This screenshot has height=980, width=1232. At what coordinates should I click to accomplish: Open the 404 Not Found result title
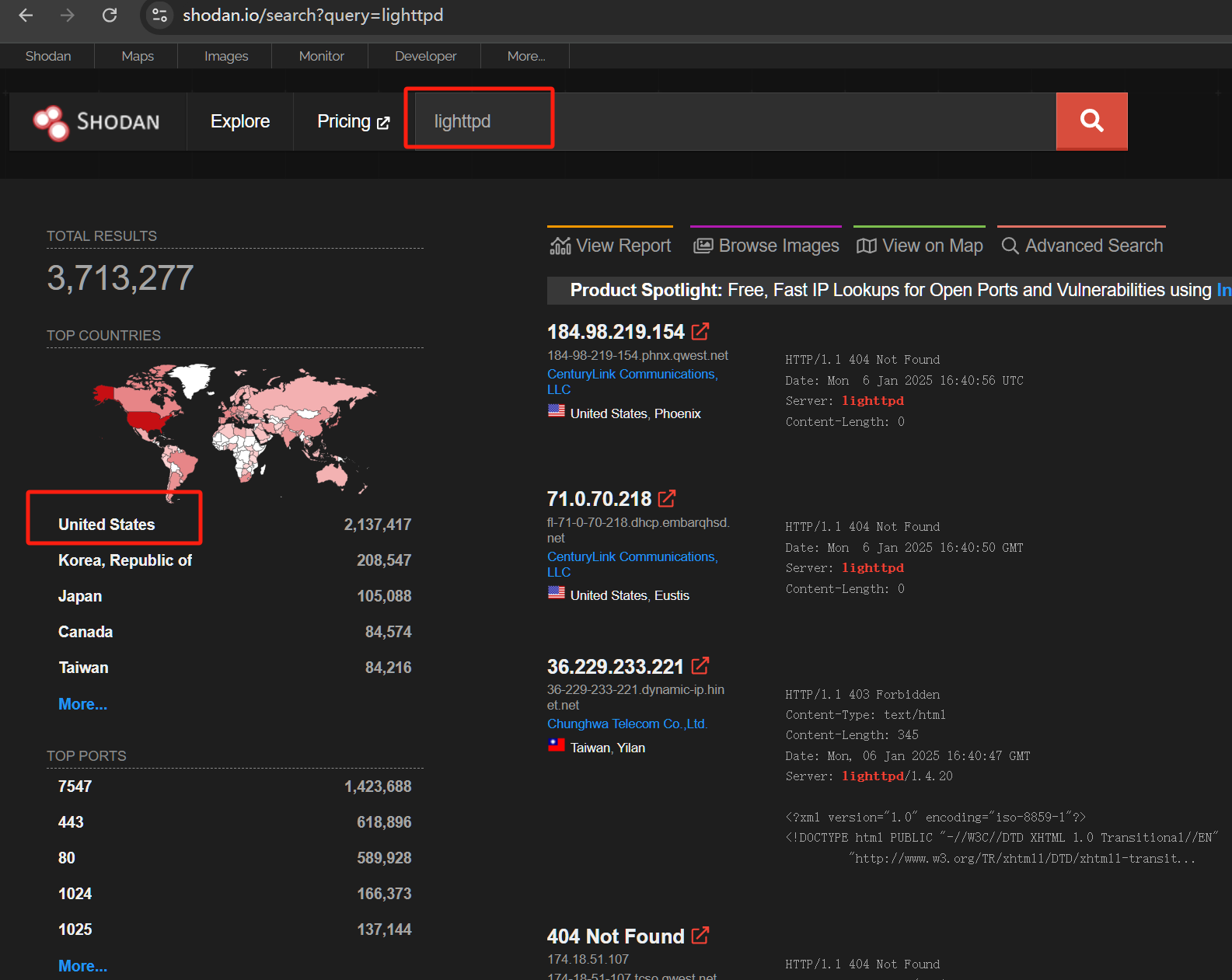(616, 936)
